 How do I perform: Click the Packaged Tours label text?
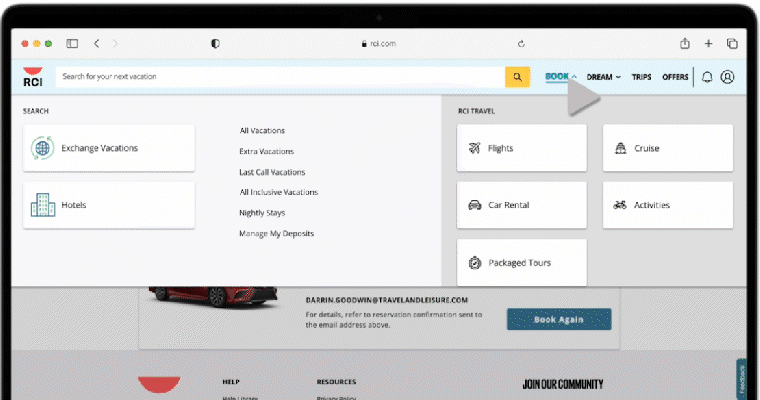coord(520,263)
